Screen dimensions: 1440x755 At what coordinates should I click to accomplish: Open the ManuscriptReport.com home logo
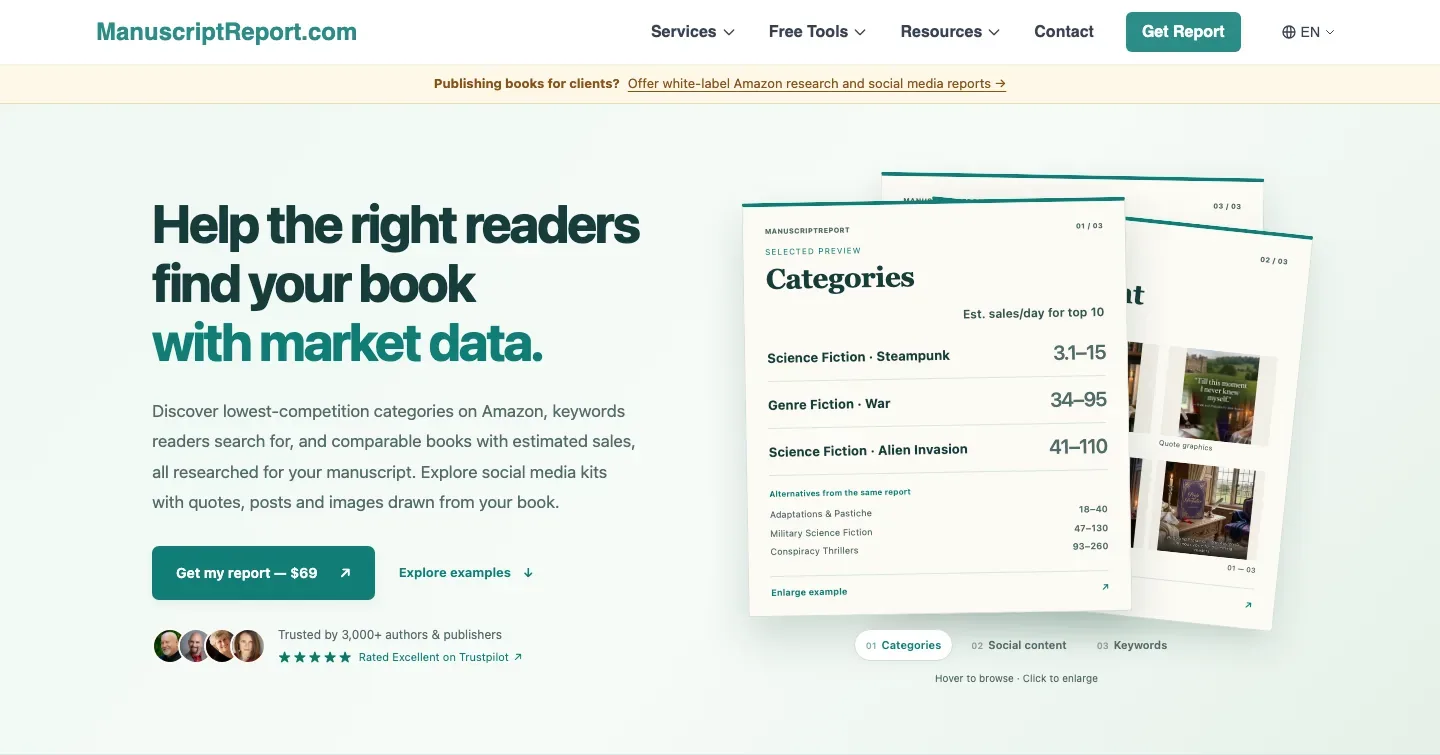click(226, 32)
